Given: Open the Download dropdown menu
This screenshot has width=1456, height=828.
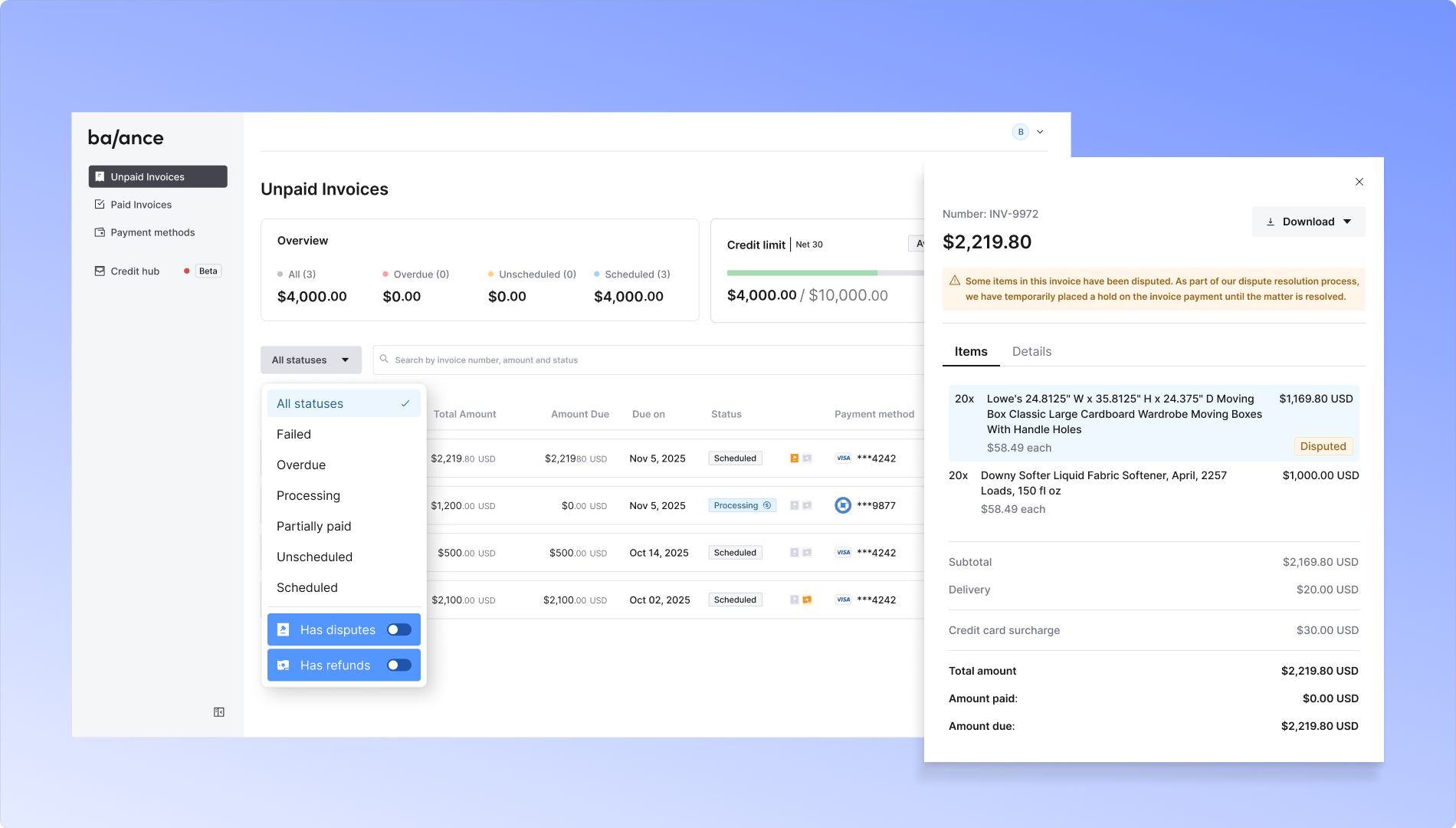Looking at the screenshot, I should click(1309, 222).
